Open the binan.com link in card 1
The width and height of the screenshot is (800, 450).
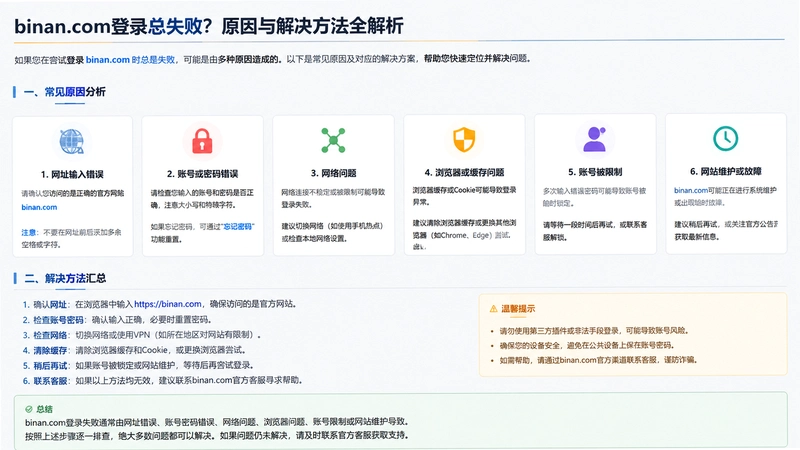[39, 207]
